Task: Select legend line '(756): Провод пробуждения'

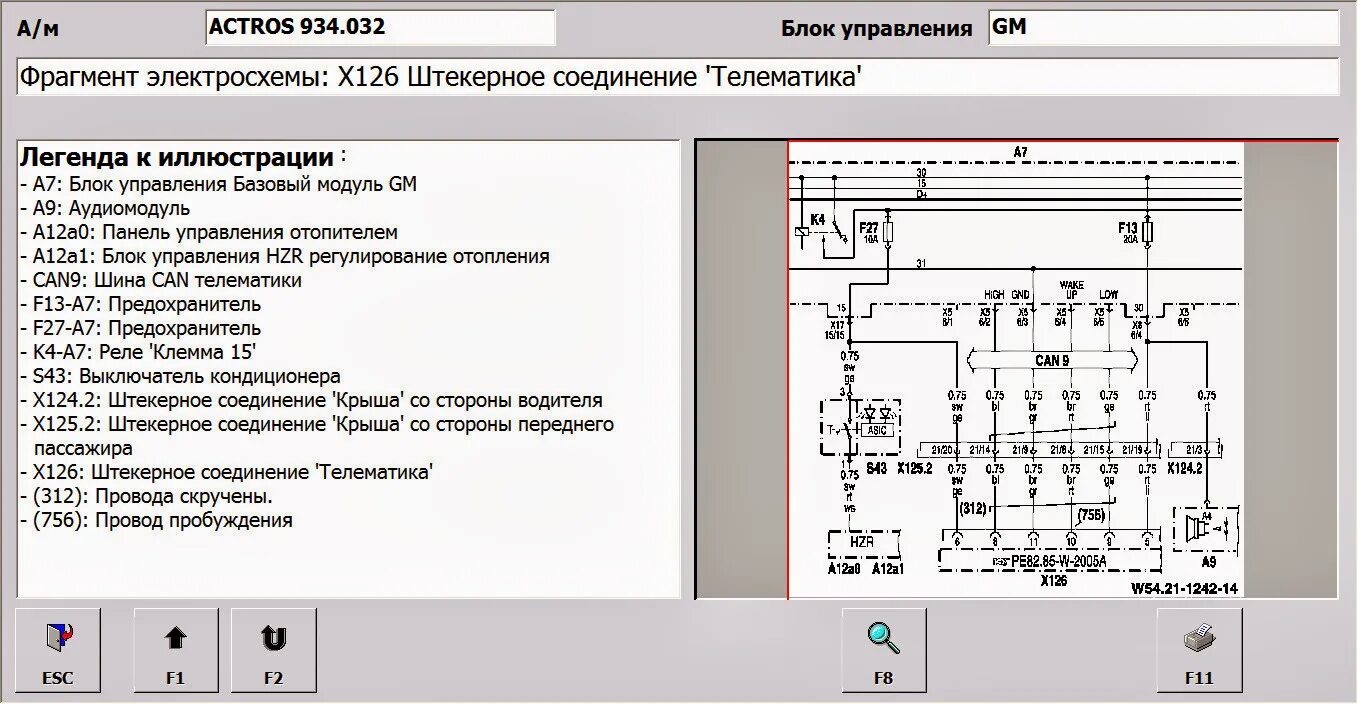Action: tap(156, 520)
